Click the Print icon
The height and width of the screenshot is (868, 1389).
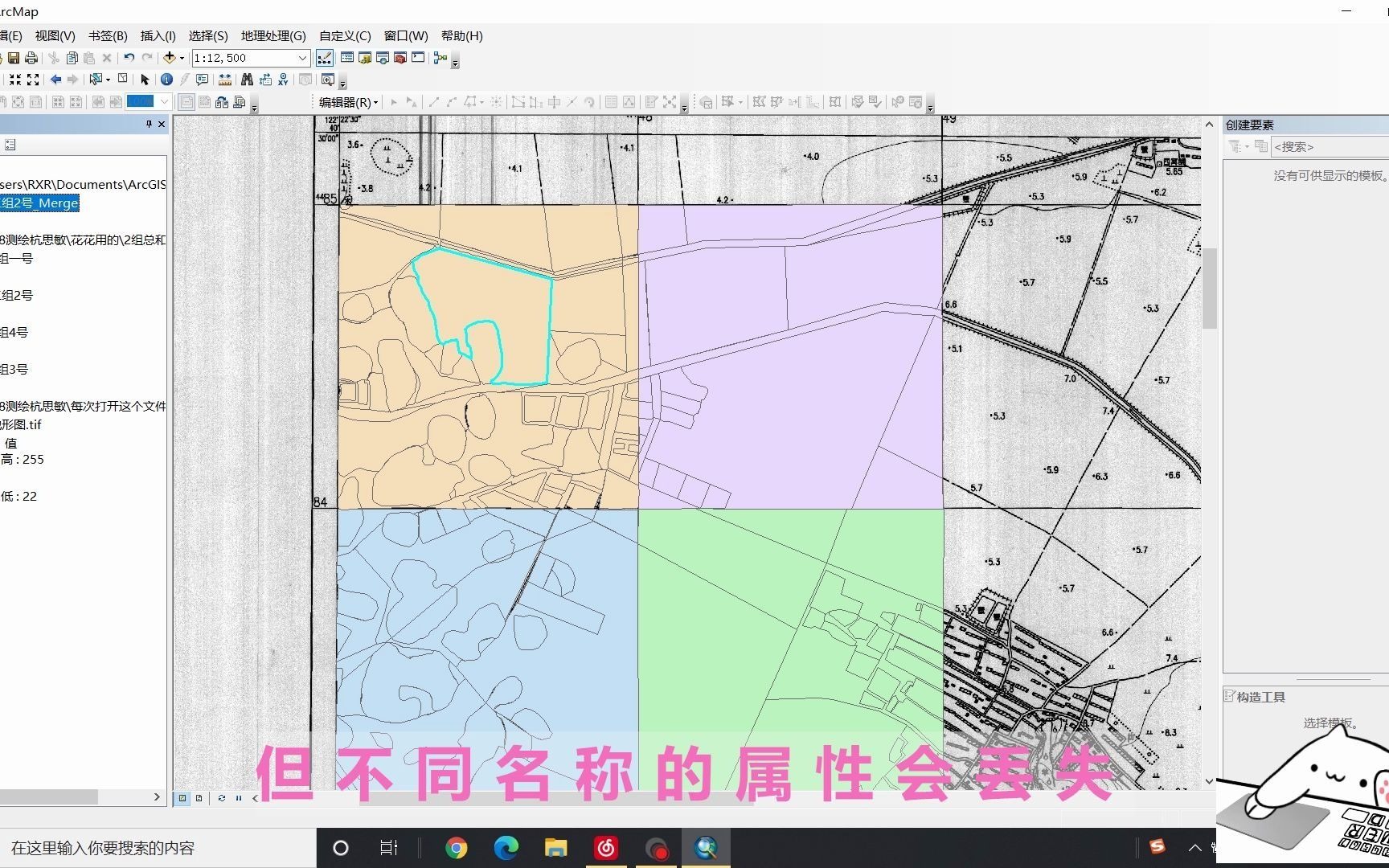[31, 58]
